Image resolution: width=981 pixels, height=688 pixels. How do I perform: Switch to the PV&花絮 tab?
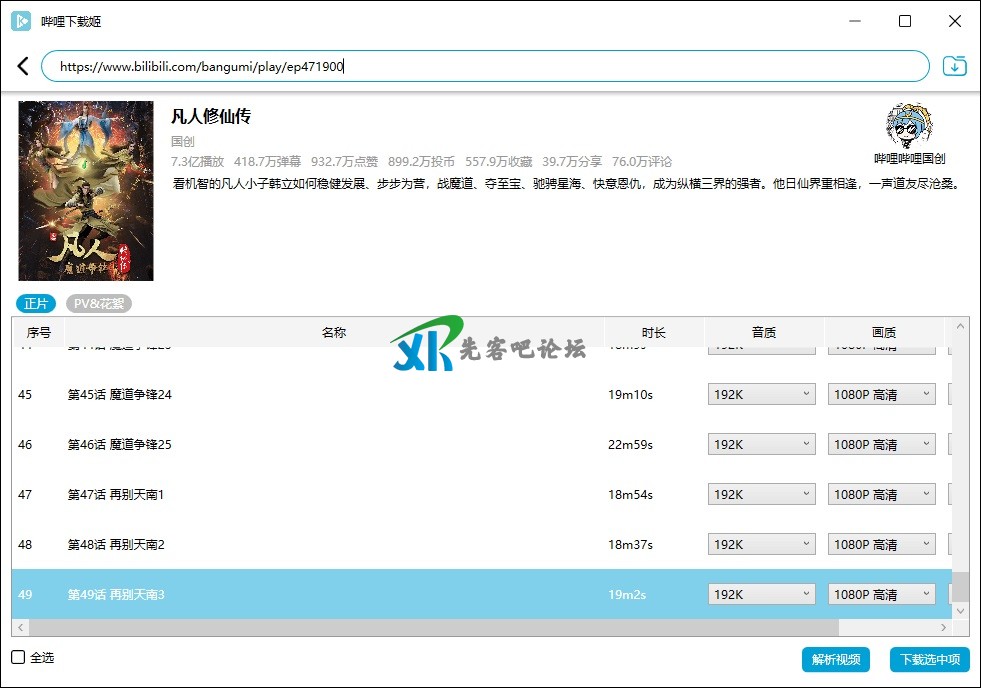pos(99,304)
